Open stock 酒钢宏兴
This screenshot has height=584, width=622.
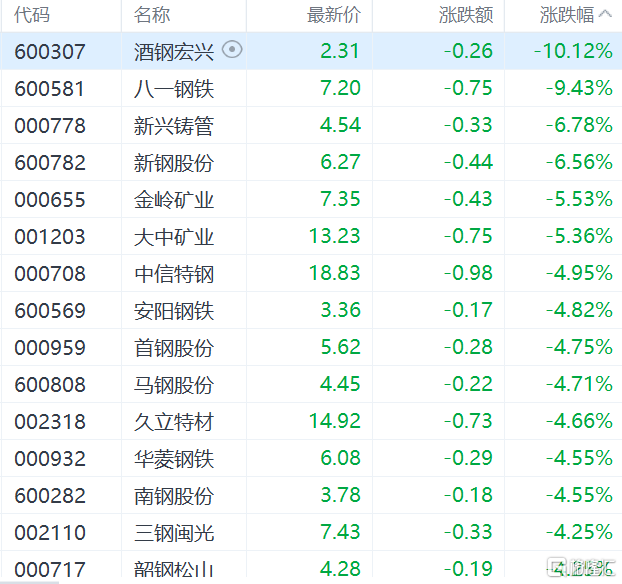point(174,52)
